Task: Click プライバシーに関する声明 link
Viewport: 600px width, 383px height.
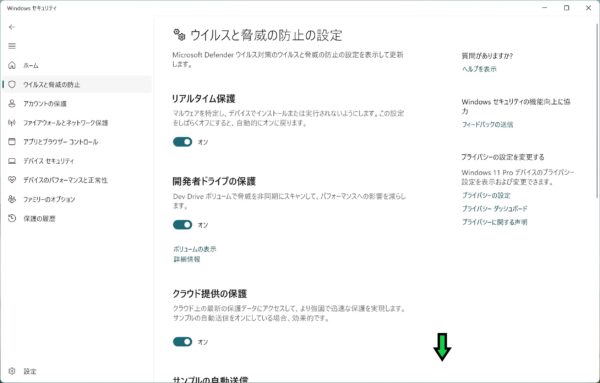Action: 494,222
